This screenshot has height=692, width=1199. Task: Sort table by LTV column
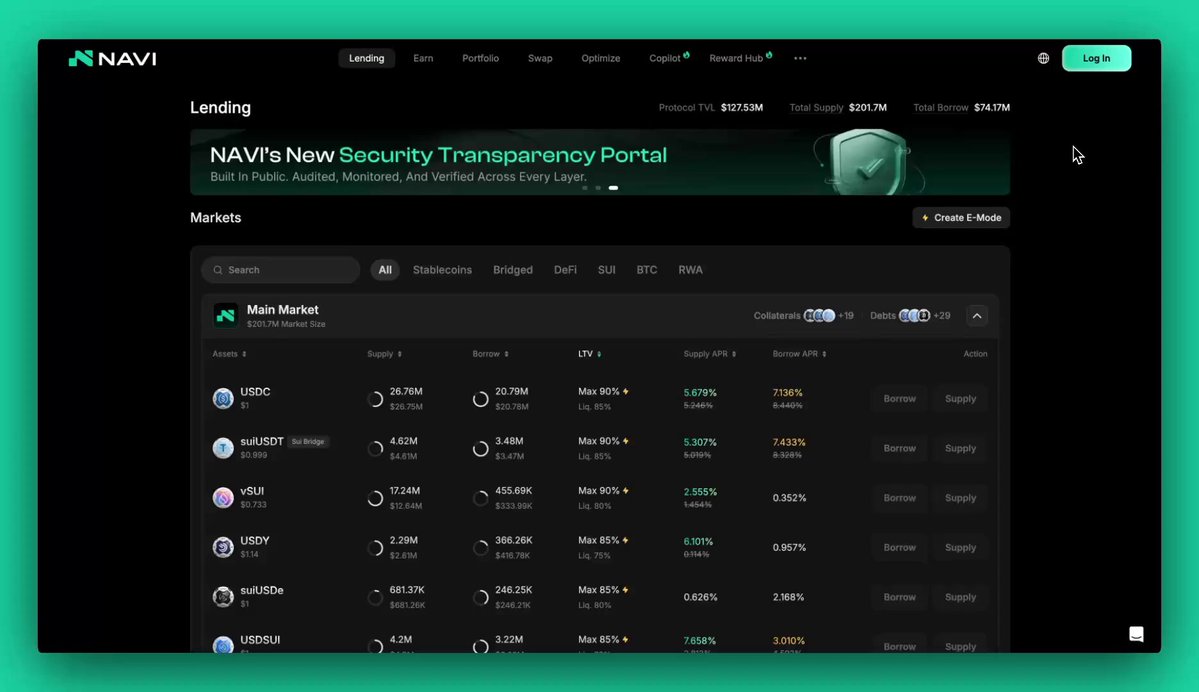[x=590, y=354]
